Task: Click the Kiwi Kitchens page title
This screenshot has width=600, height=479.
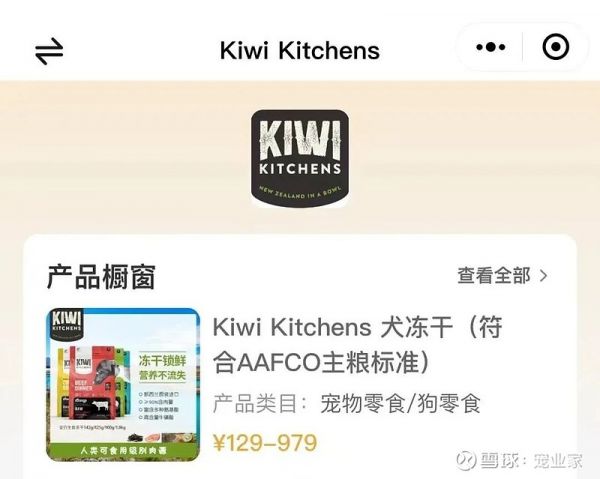Action: [300, 51]
